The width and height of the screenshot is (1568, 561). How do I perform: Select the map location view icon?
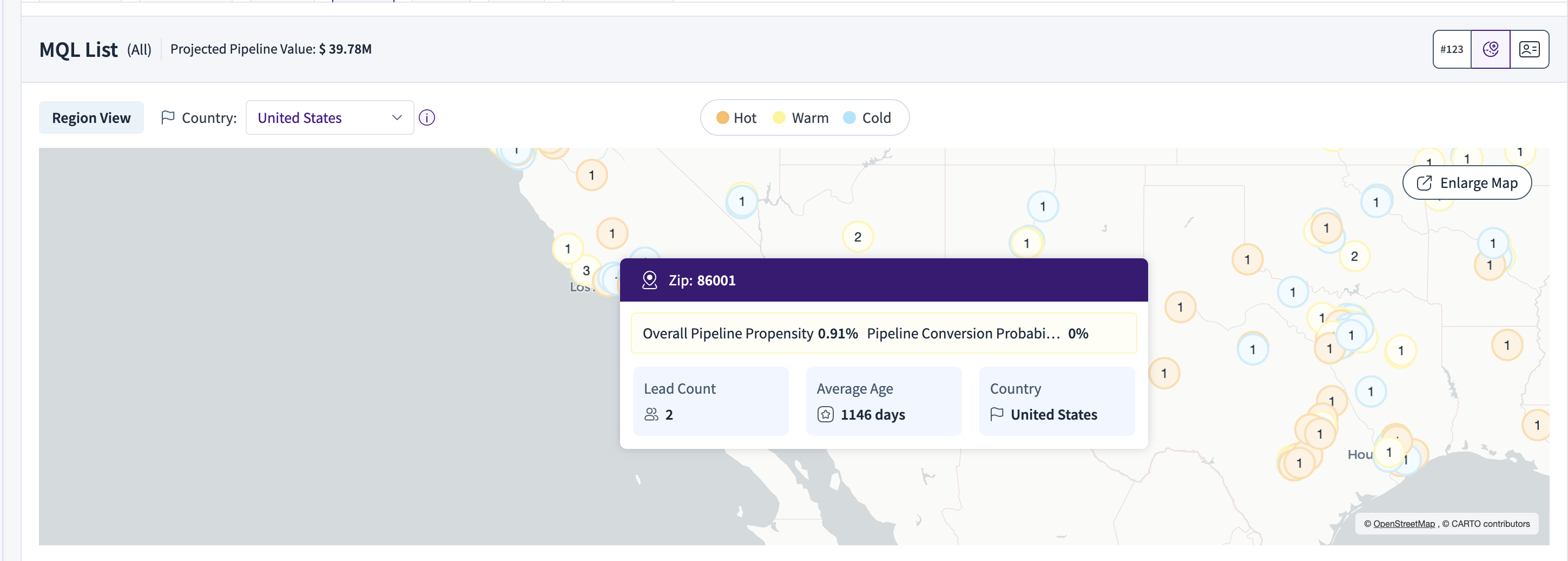pos(1490,49)
